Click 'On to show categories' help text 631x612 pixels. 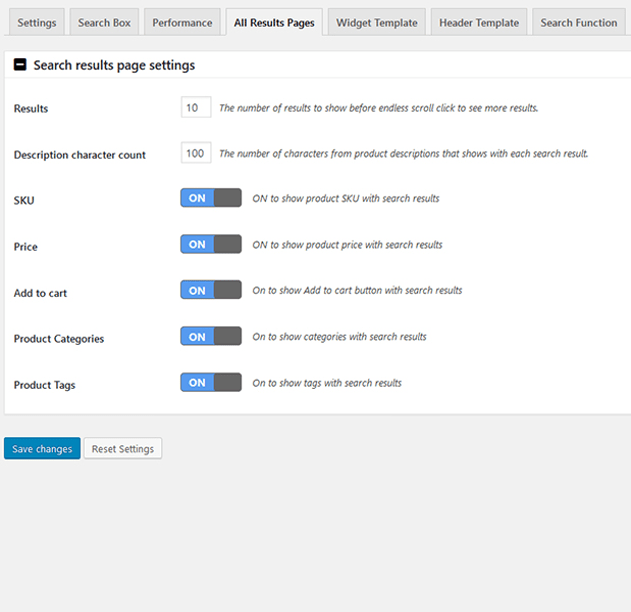pyautogui.click(x=340, y=336)
